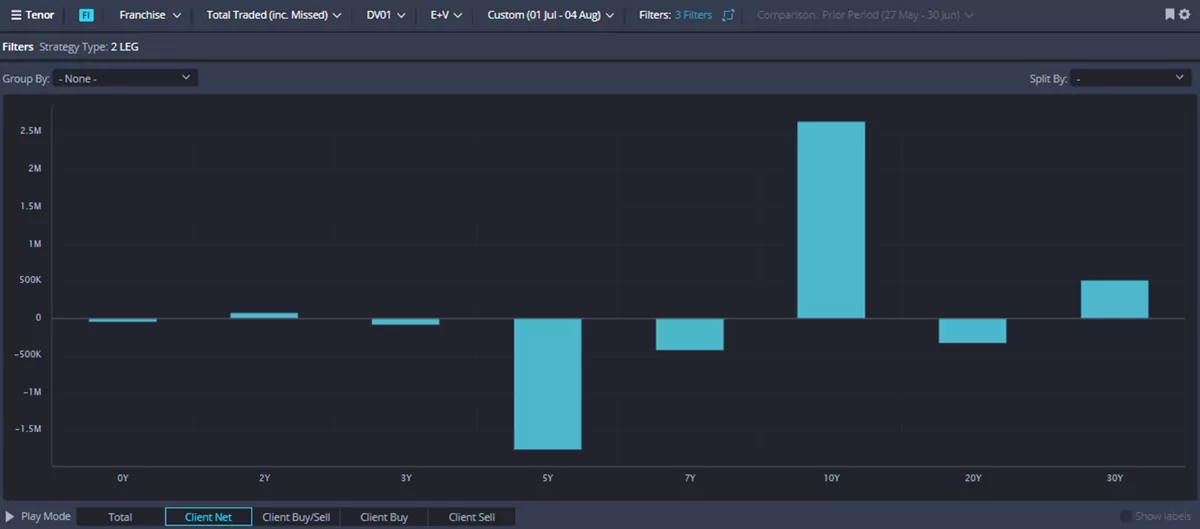Click the 30Y axis label
This screenshot has width=1200, height=529.
1115,479
